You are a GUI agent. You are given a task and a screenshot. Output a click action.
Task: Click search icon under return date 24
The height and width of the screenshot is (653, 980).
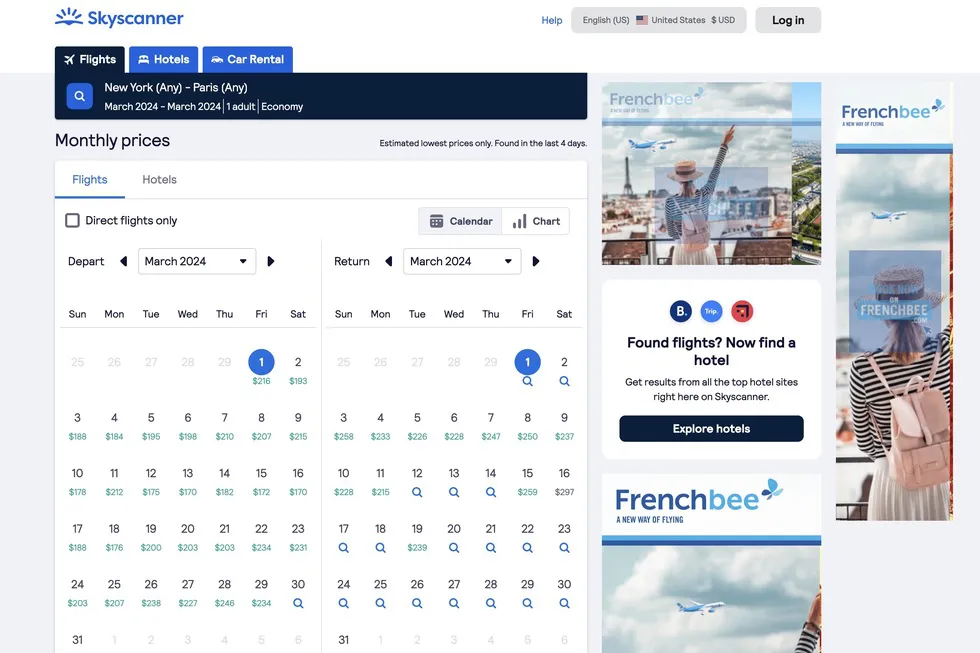(343, 604)
